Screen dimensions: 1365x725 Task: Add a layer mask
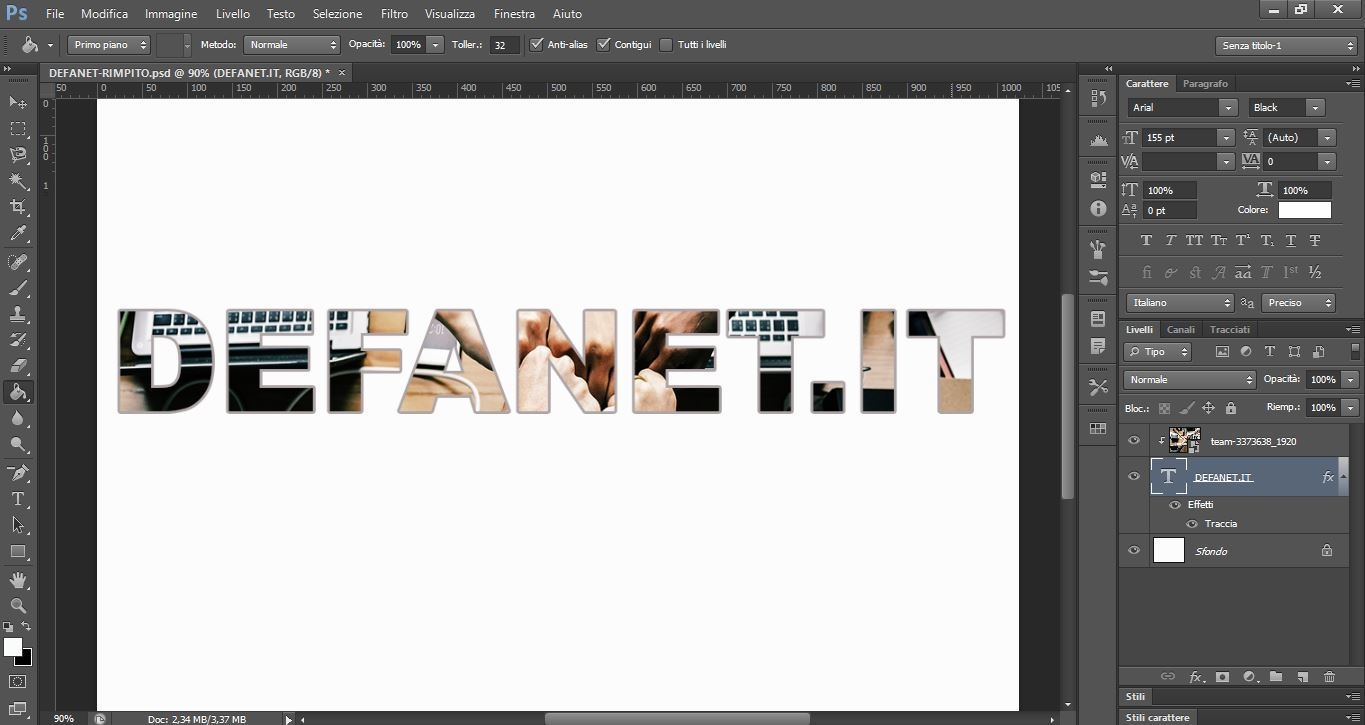1222,677
